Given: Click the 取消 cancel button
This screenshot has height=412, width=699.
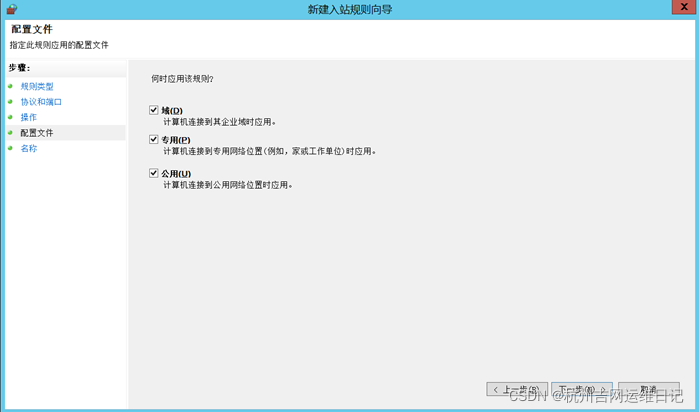Looking at the screenshot, I should pyautogui.click(x=649, y=389).
